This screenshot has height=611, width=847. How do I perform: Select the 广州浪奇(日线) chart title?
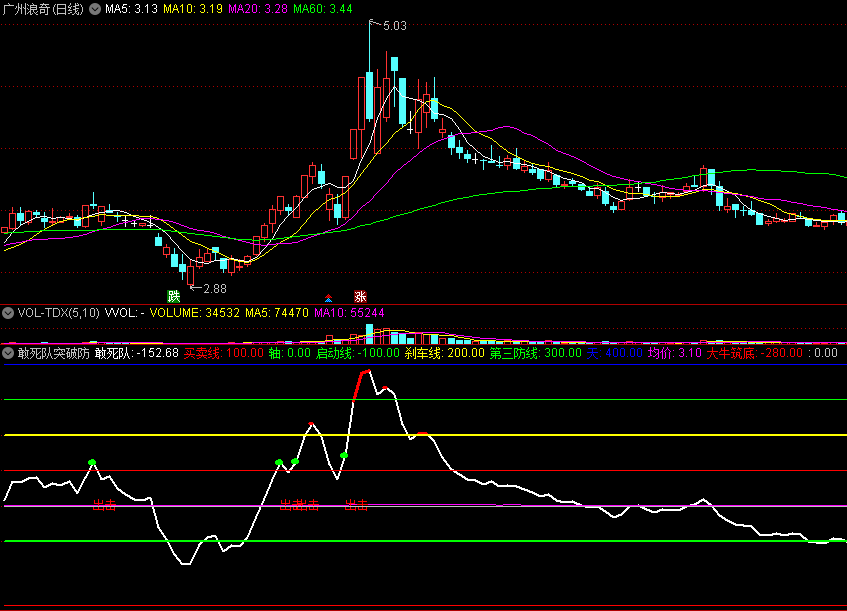(x=43, y=9)
